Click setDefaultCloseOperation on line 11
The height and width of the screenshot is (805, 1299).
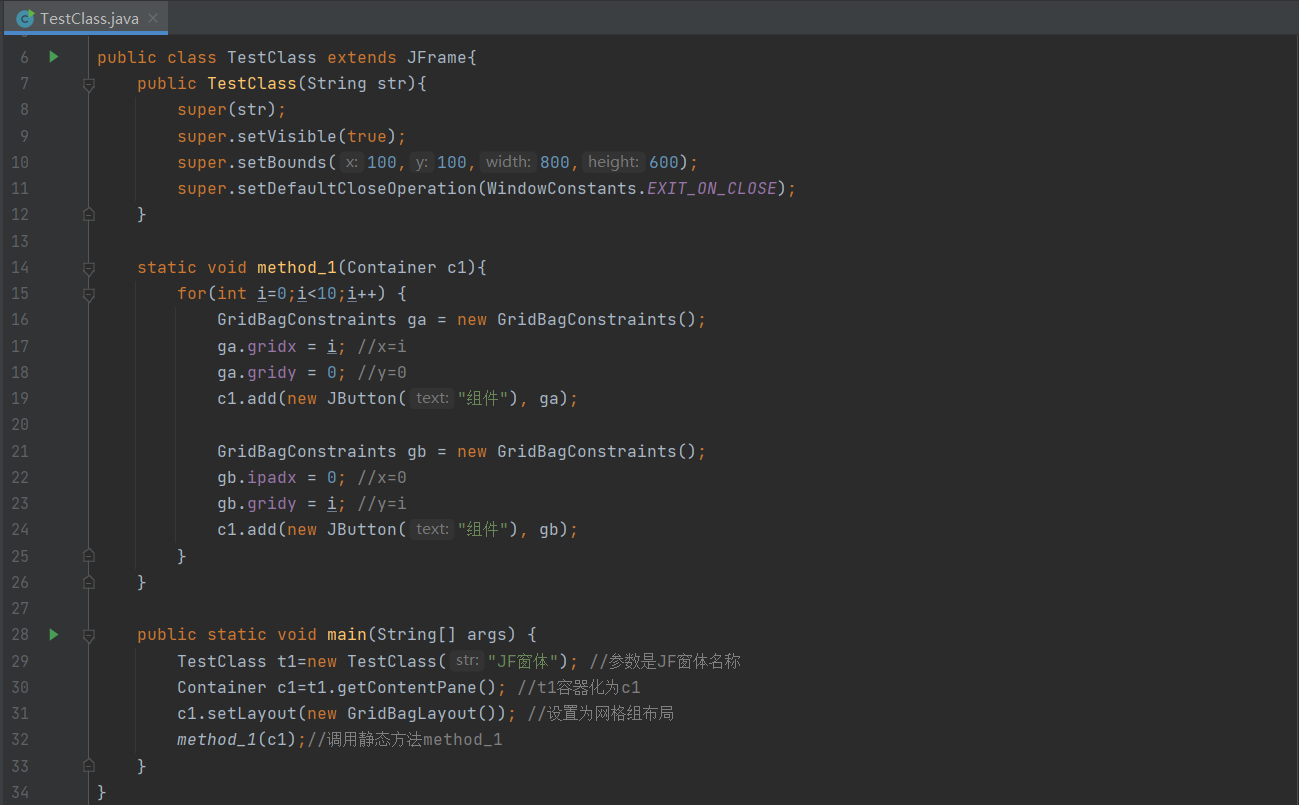click(x=357, y=188)
